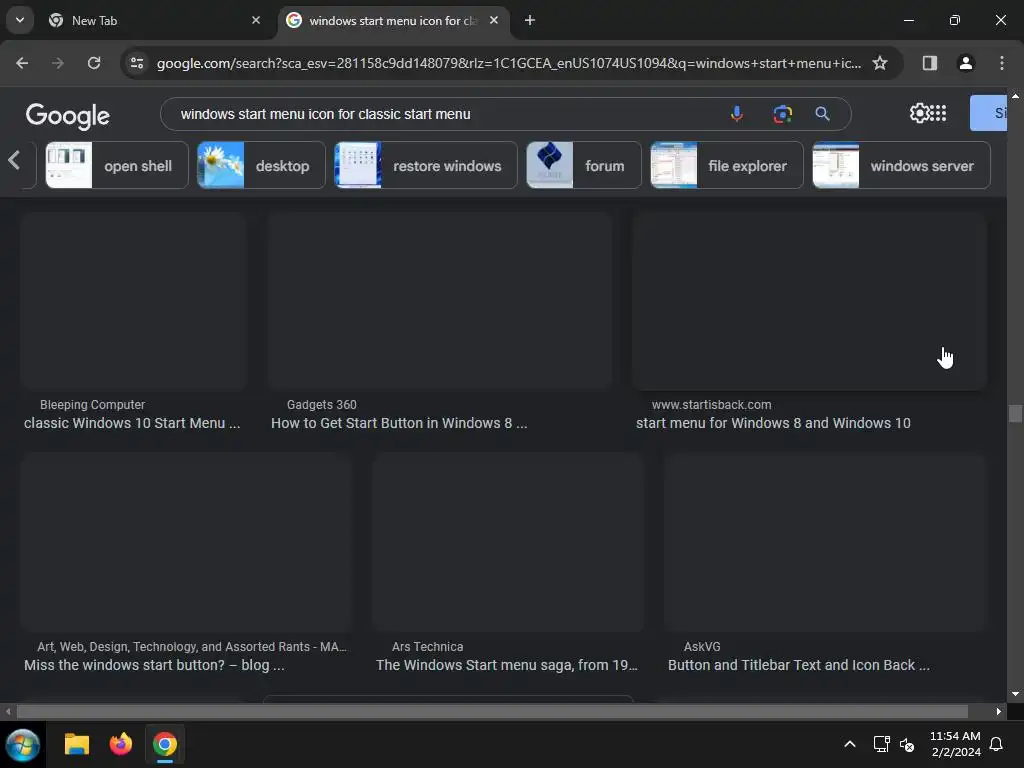Open start menu for Windows 8 link
The image size is (1024, 768).
(x=773, y=423)
